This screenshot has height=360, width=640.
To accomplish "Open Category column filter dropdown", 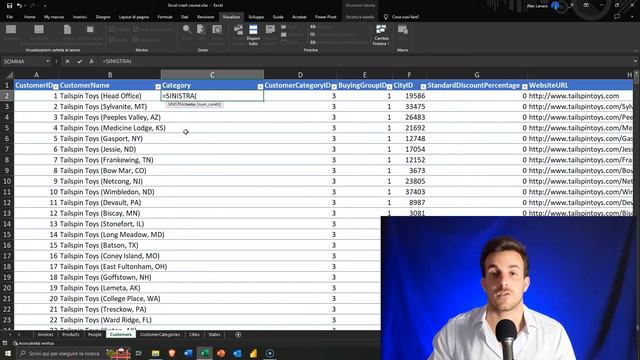I will 260,86.
